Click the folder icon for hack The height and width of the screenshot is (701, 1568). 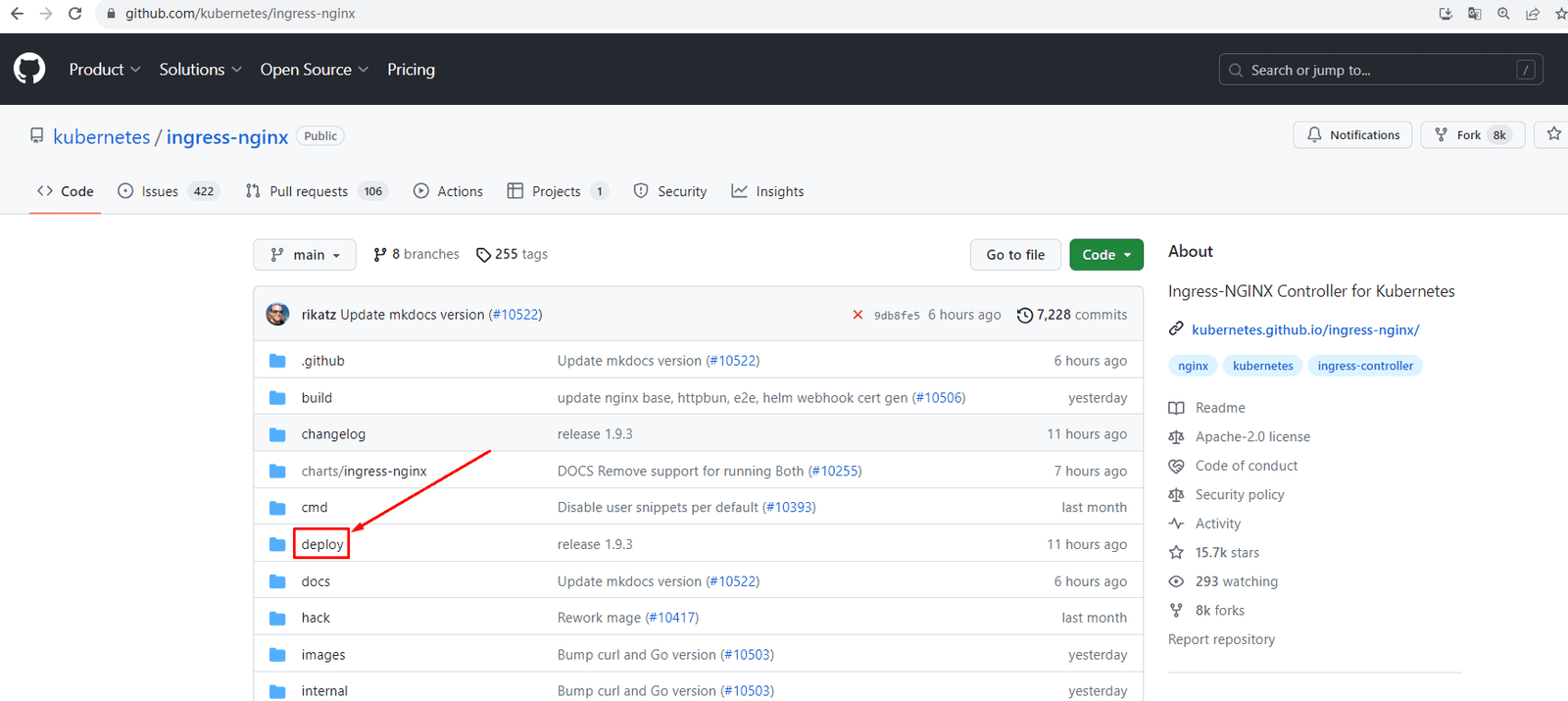click(x=277, y=618)
